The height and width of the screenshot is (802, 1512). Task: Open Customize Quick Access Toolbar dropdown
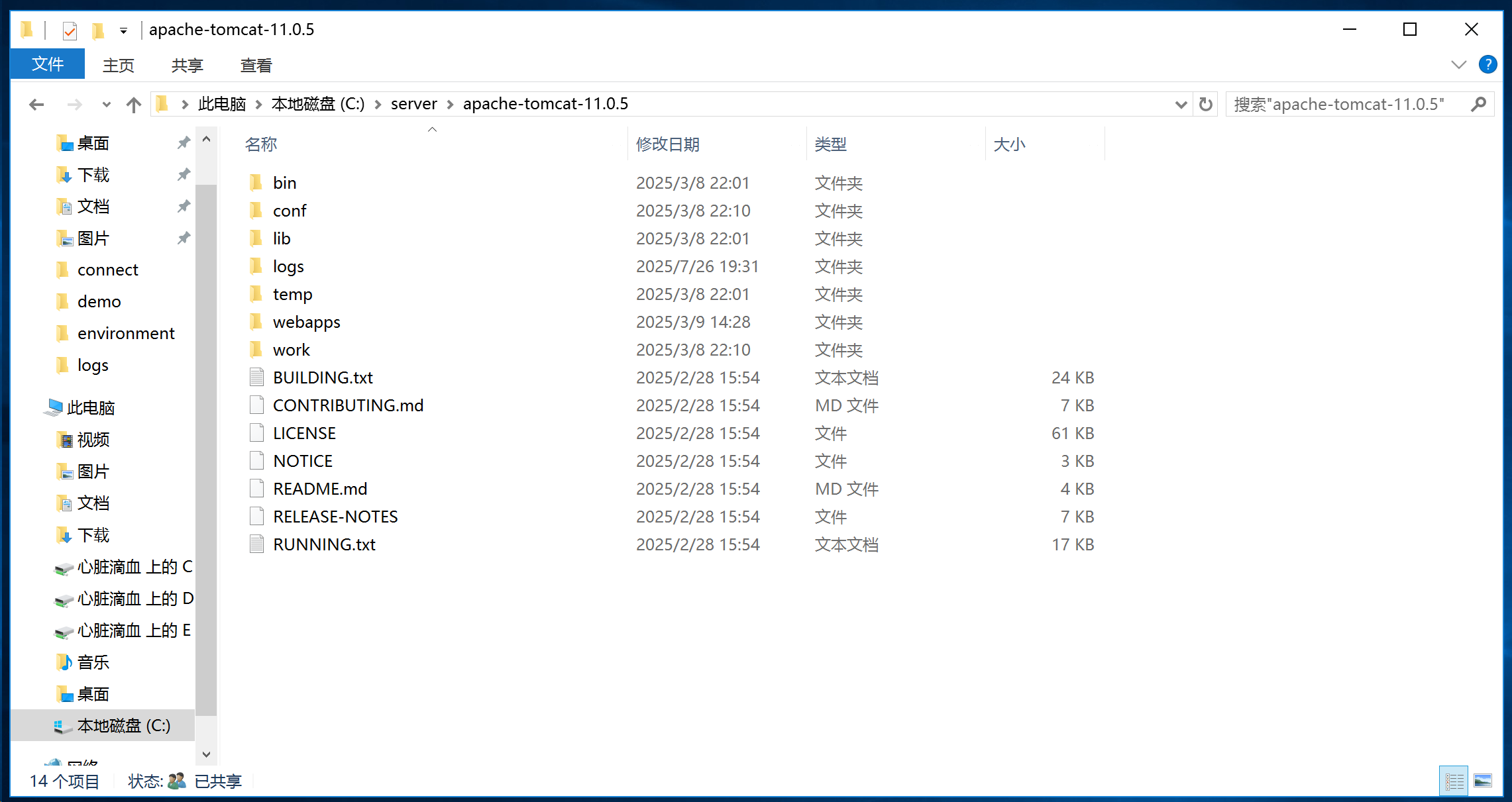(123, 30)
